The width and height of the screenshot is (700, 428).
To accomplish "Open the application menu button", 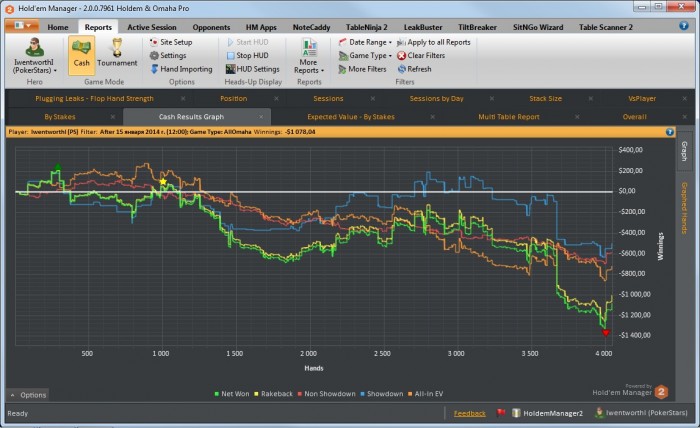I will click(x=21, y=26).
